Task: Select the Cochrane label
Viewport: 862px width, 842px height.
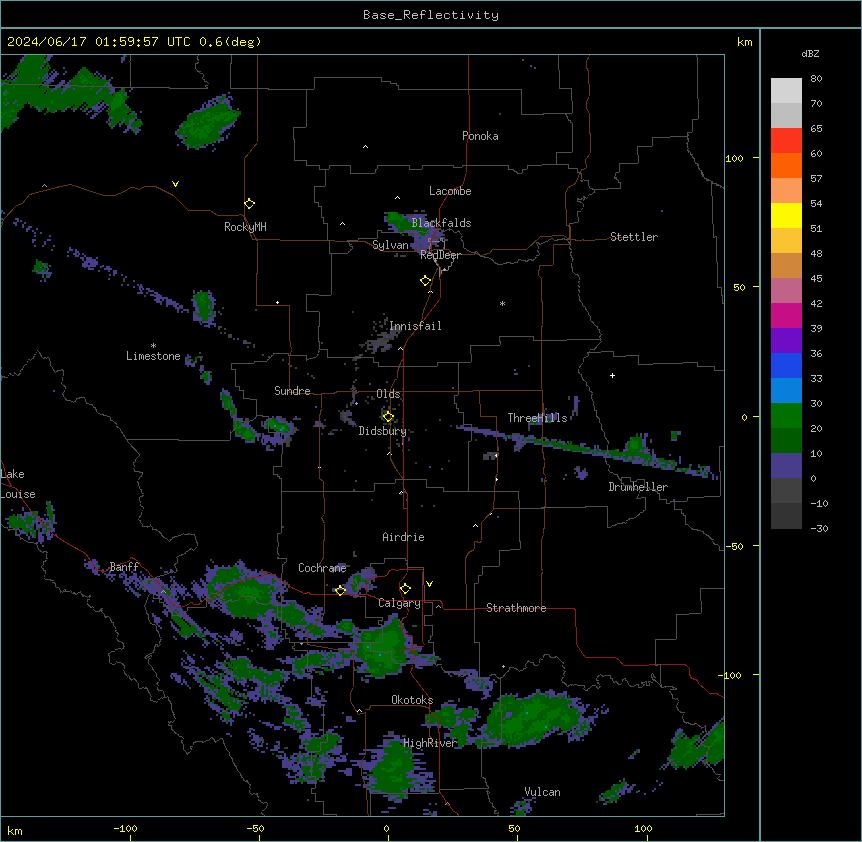Action: [322, 568]
